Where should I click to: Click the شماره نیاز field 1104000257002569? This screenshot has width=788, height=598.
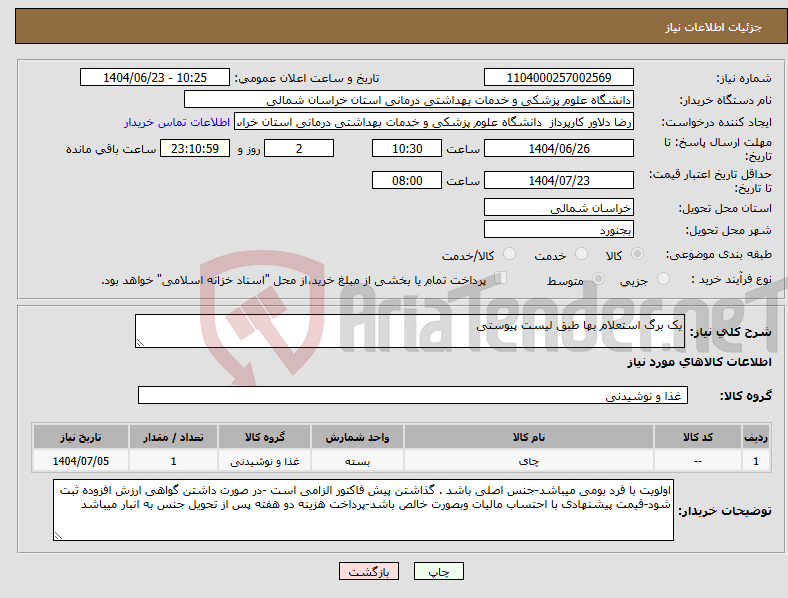click(x=559, y=78)
